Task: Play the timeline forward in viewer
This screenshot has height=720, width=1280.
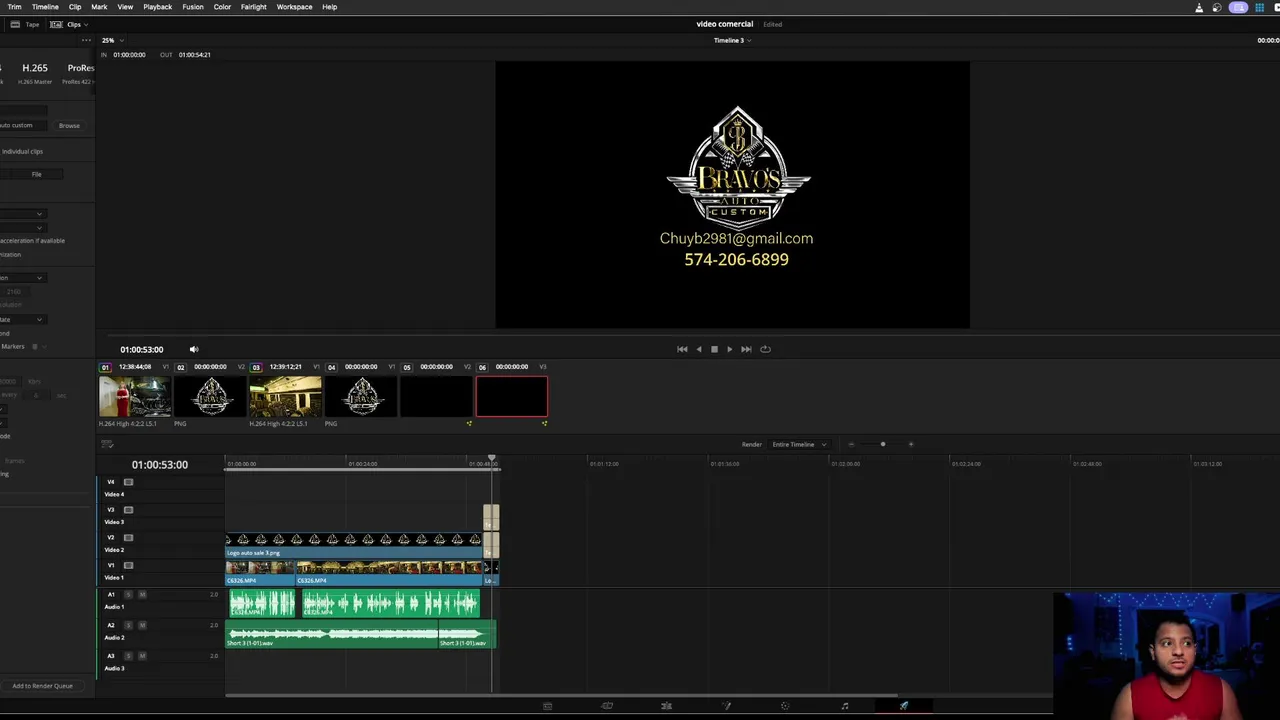Action: click(x=729, y=349)
